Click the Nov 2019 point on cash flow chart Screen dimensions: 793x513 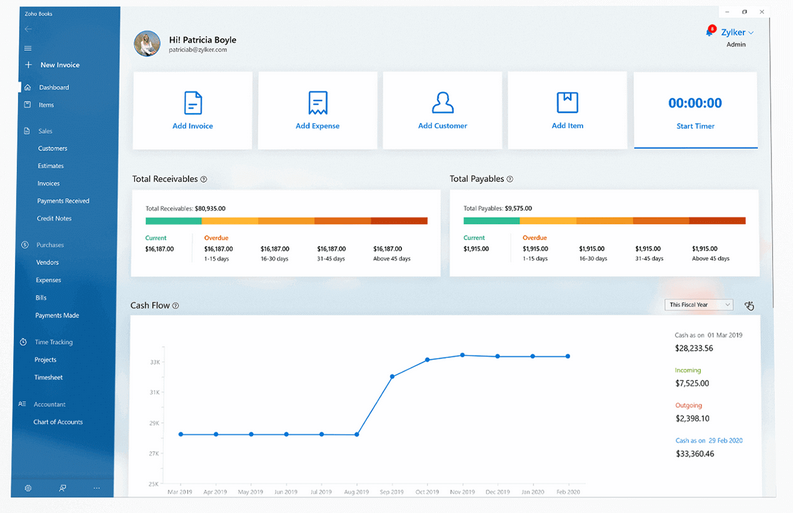tap(462, 355)
